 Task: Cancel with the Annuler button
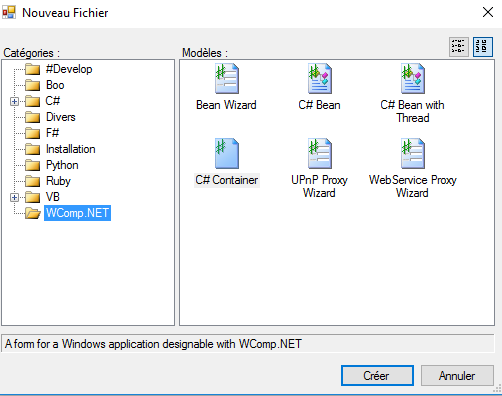point(457,376)
